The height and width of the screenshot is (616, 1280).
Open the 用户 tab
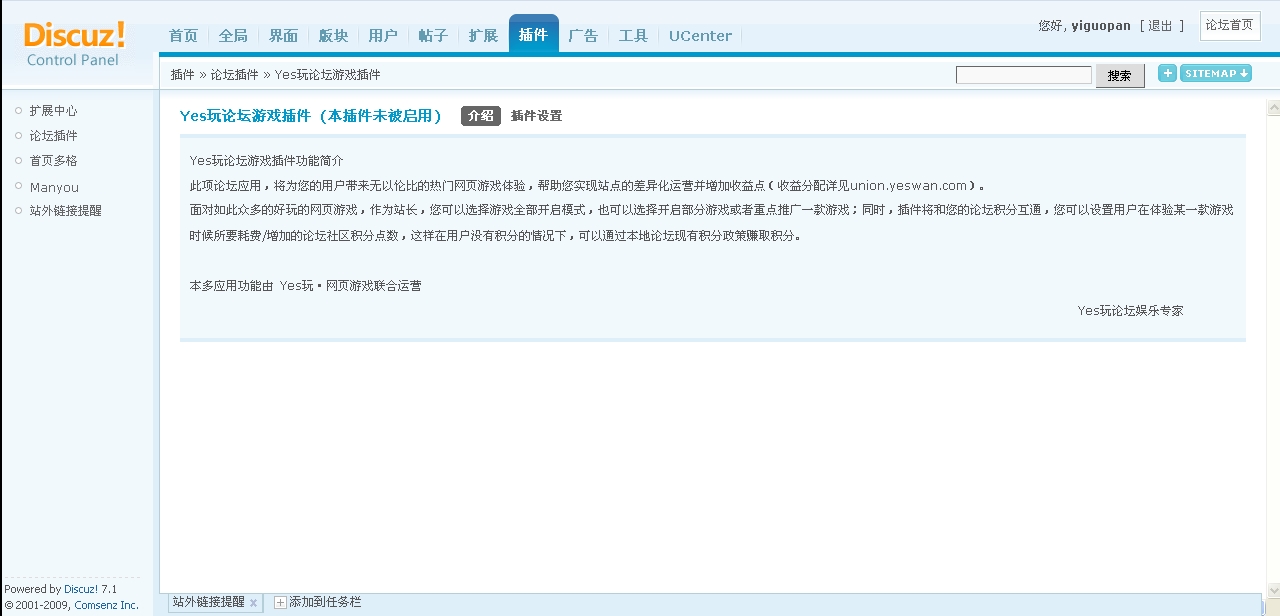point(383,35)
